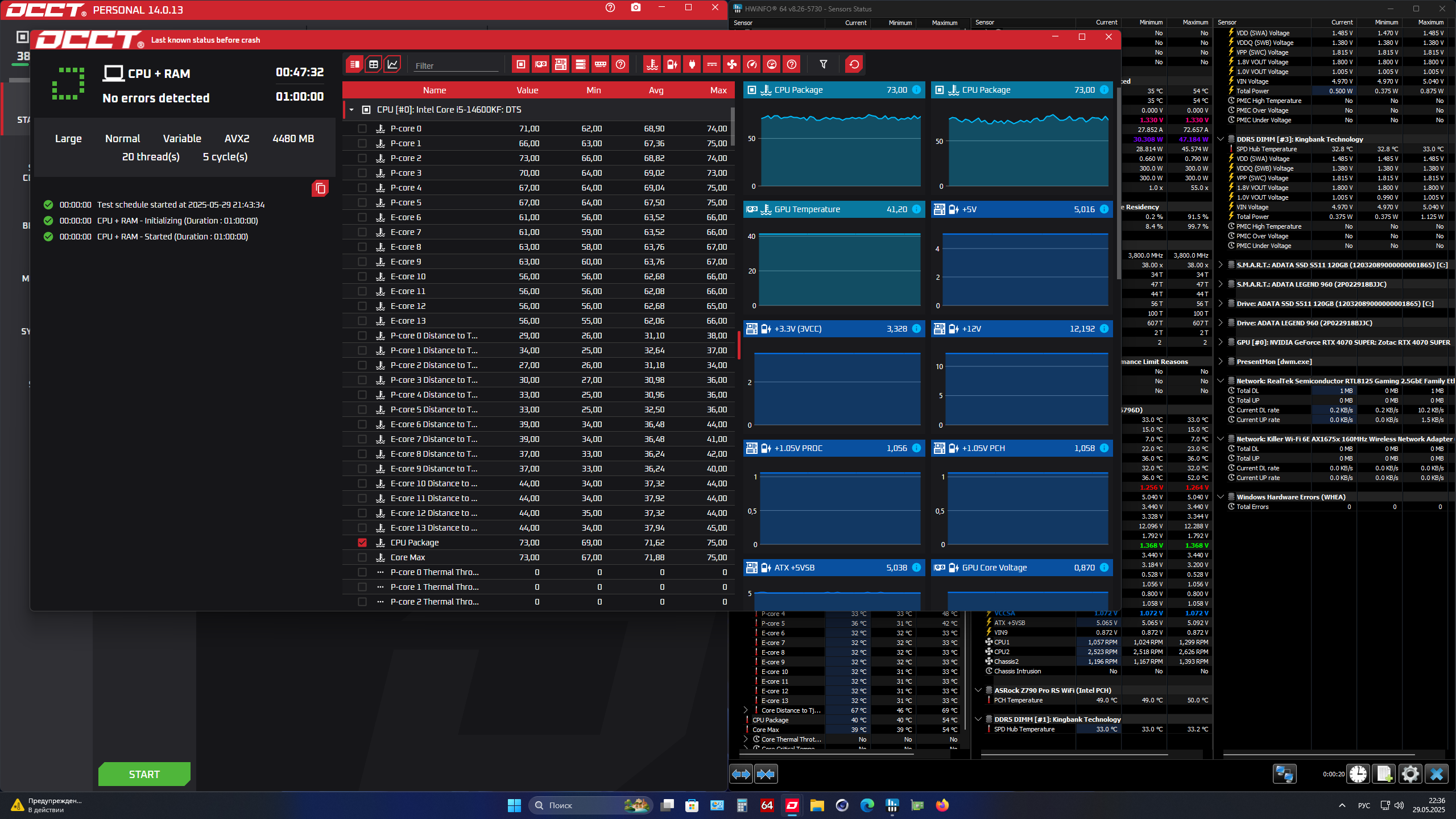The height and width of the screenshot is (819, 1456).
Task: Toggle the fan sensor filter icon
Action: [731, 64]
